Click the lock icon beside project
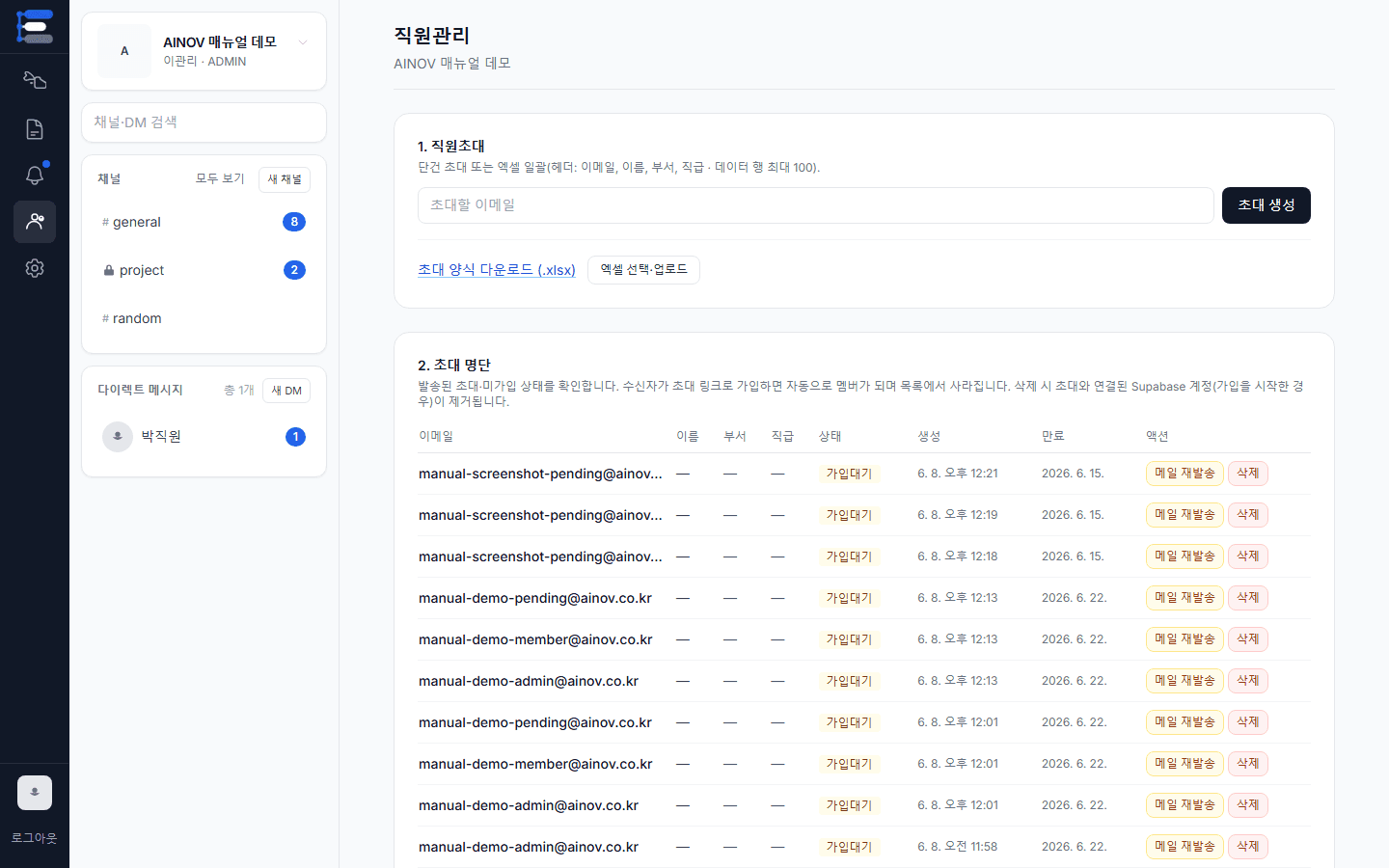Screen dimensions: 1389x868 (x=109, y=270)
